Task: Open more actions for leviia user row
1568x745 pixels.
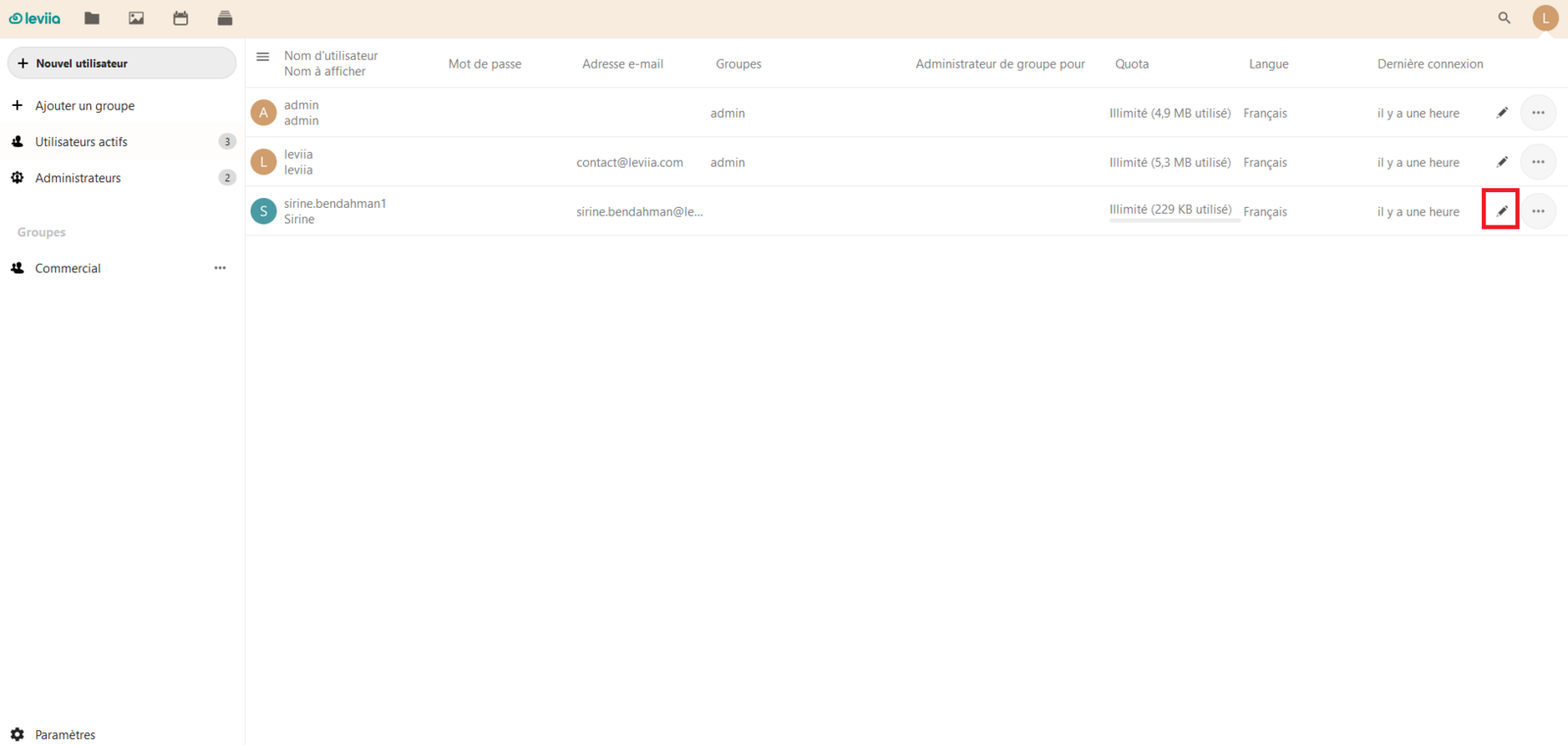Action: 1539,162
